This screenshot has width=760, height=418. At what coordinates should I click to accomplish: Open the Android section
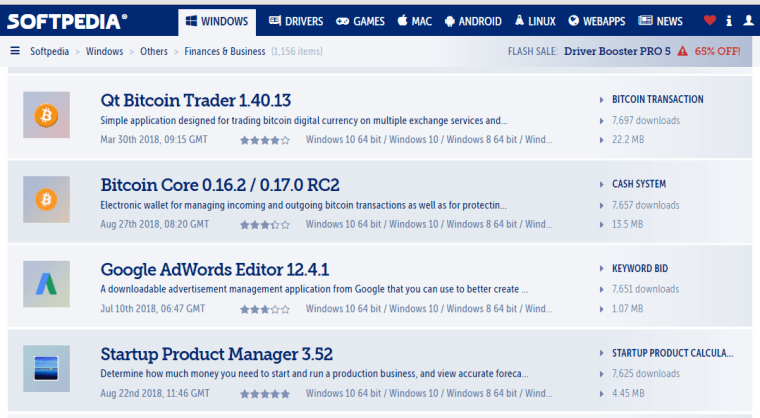[x=473, y=21]
